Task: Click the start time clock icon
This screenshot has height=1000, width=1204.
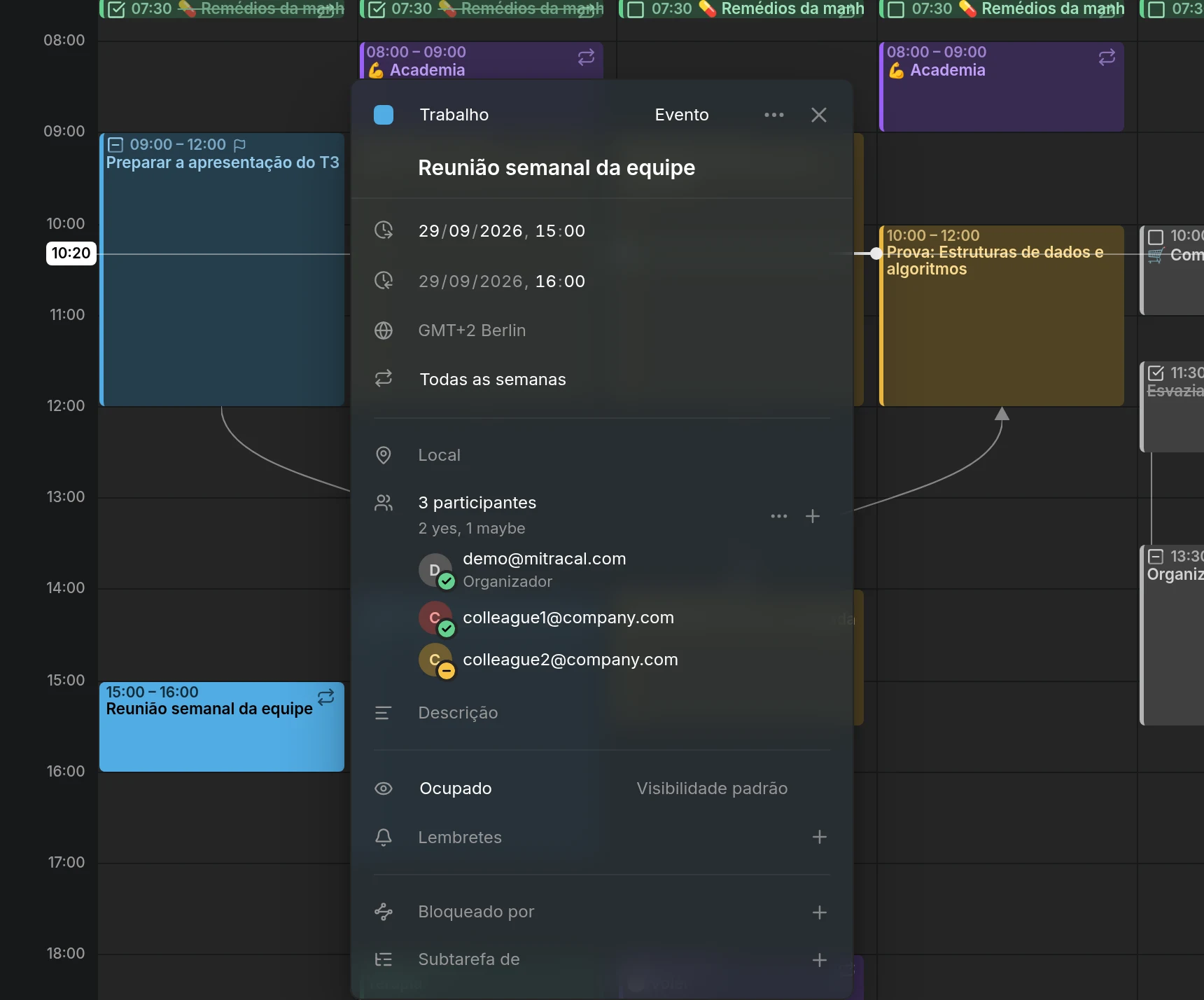Action: 384,230
